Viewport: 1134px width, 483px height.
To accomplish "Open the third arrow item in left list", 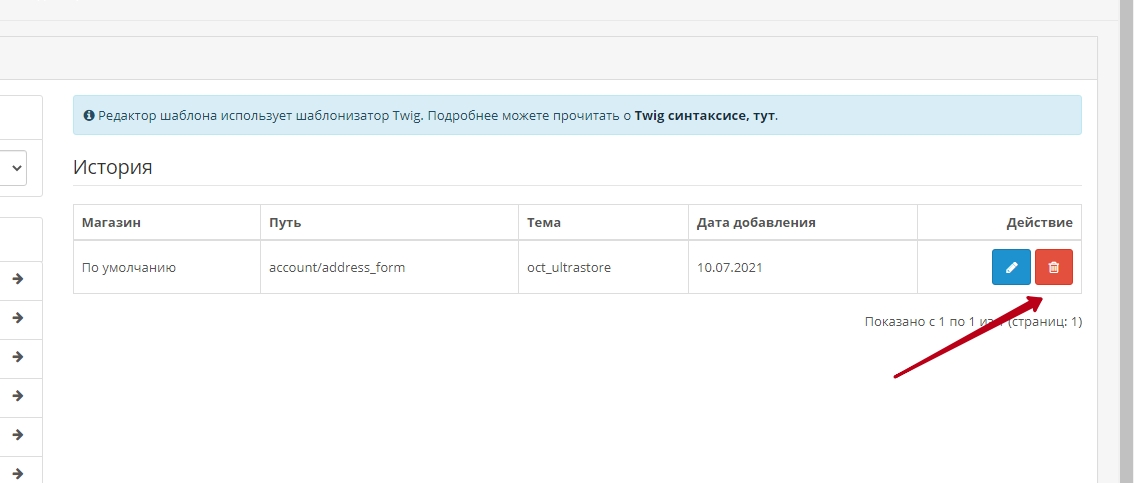I will click(18, 357).
